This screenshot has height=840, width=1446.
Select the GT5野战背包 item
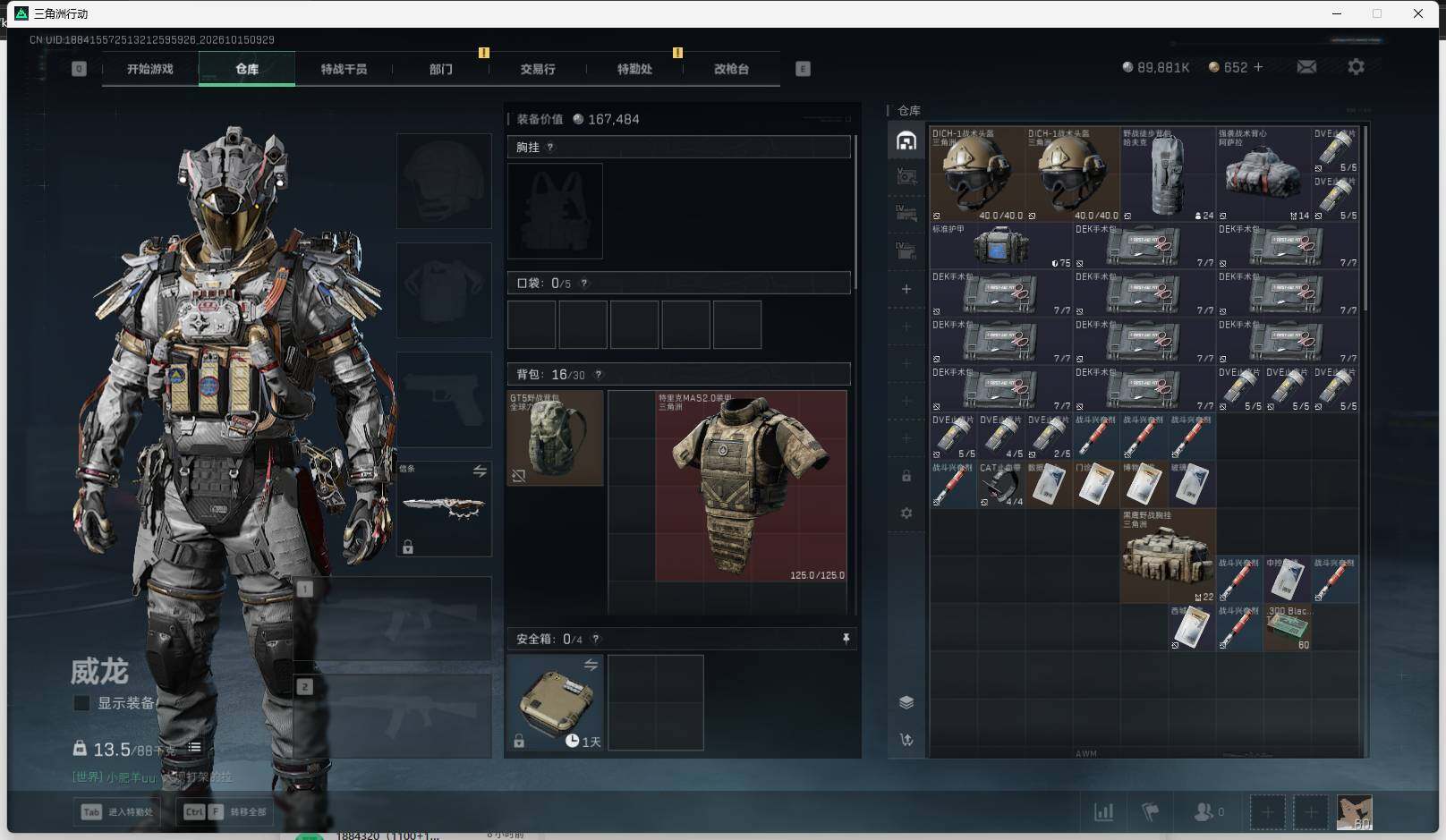(555, 438)
